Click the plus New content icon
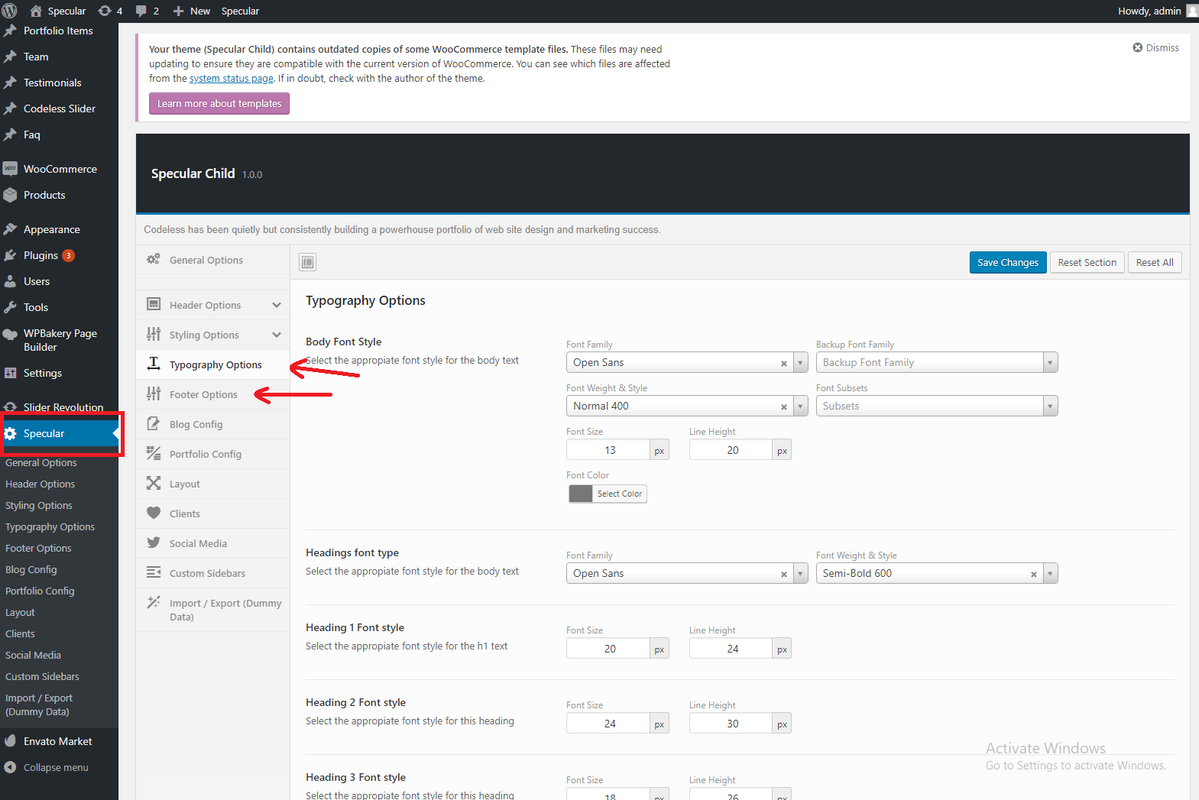This screenshot has width=1199, height=800. click(x=178, y=11)
